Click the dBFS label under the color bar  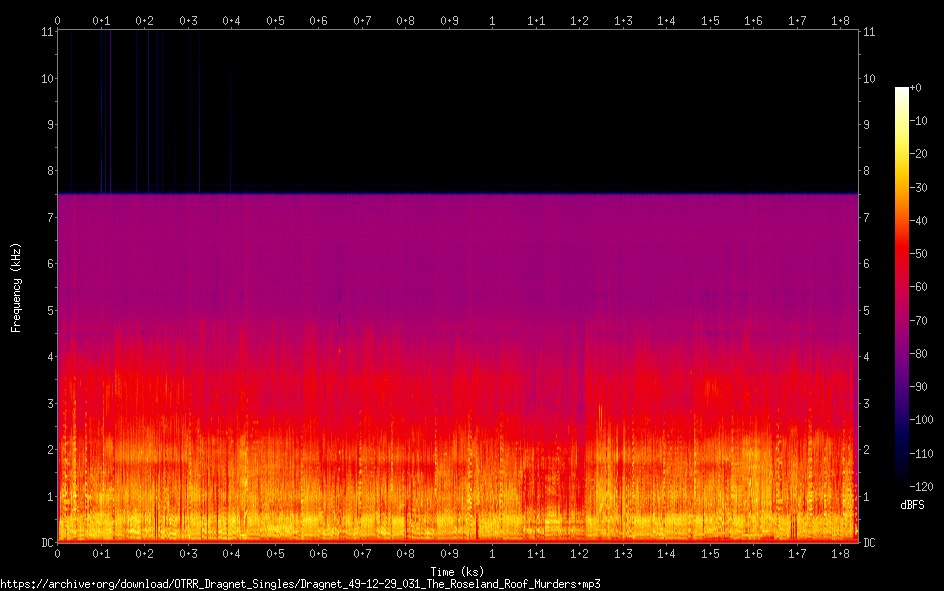pos(912,505)
